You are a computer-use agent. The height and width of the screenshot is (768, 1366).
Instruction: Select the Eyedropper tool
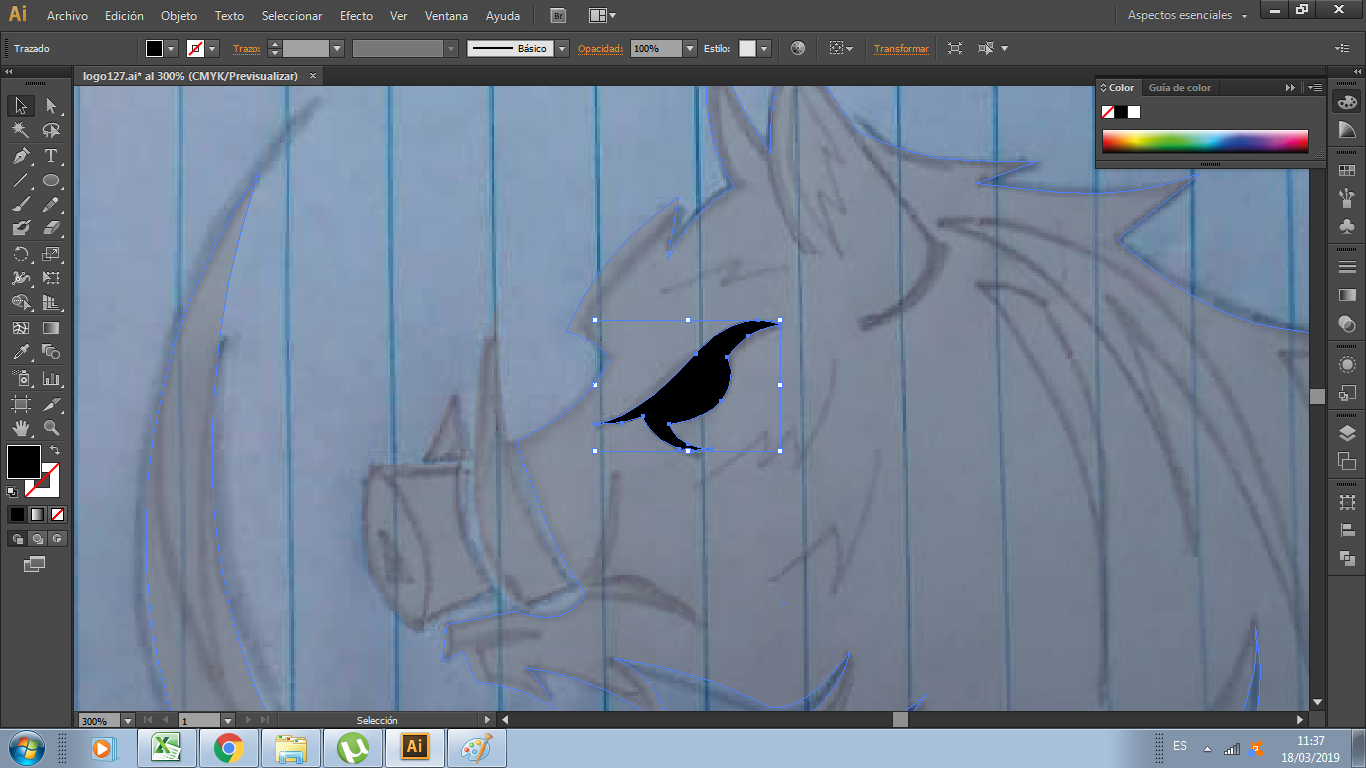pos(20,352)
